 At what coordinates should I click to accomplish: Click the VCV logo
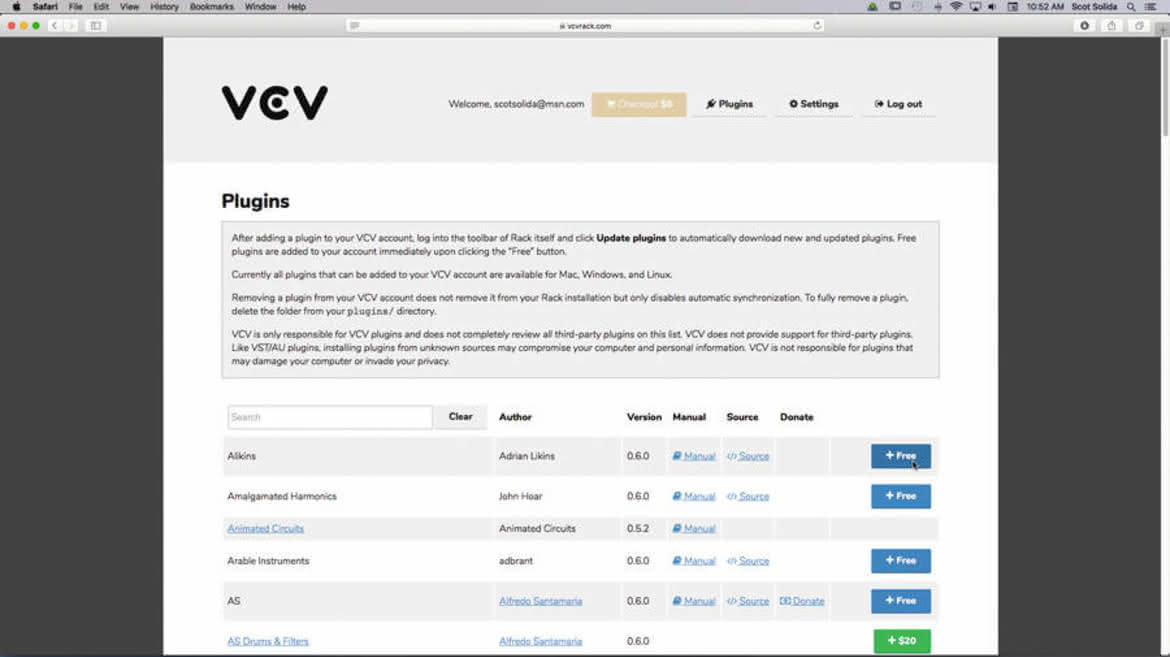click(x=275, y=103)
